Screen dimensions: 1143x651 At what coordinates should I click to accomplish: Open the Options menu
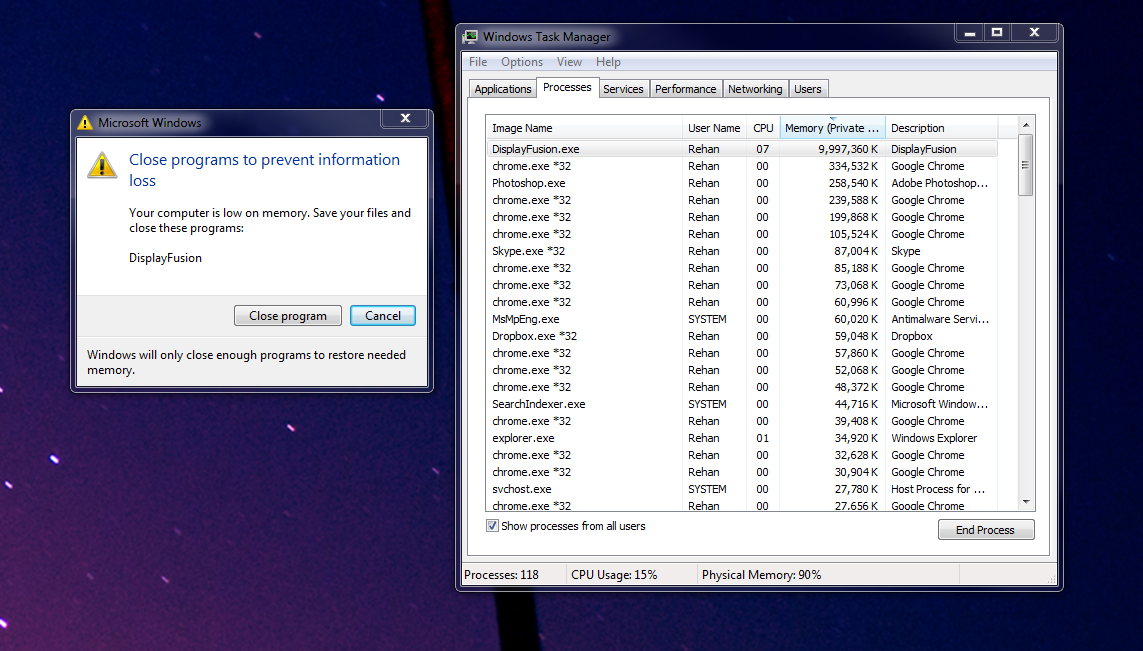(x=522, y=62)
